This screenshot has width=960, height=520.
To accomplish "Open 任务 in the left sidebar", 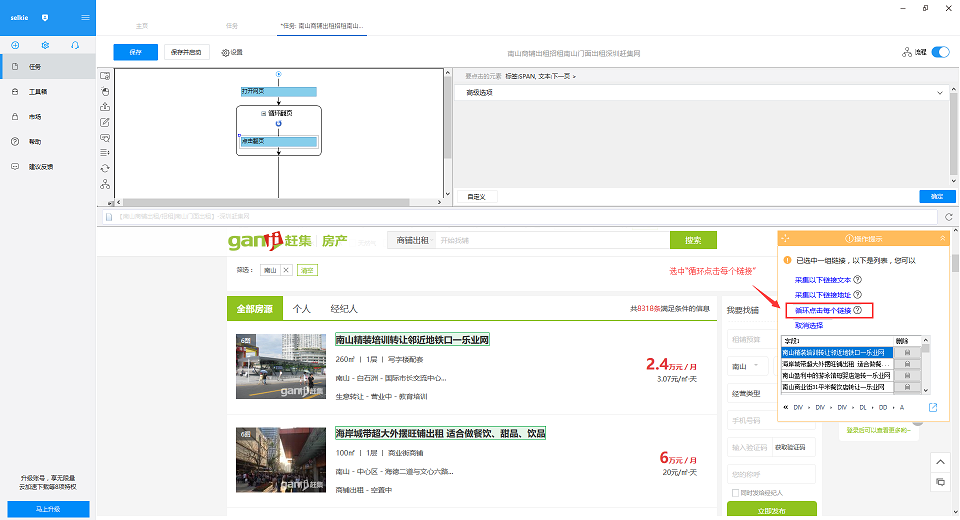I will (48, 67).
